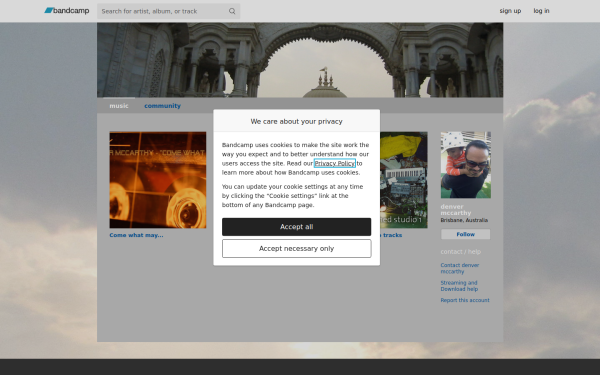Screen dimensions: 600x375
Task: Switch to the community tab
Action: (162, 106)
